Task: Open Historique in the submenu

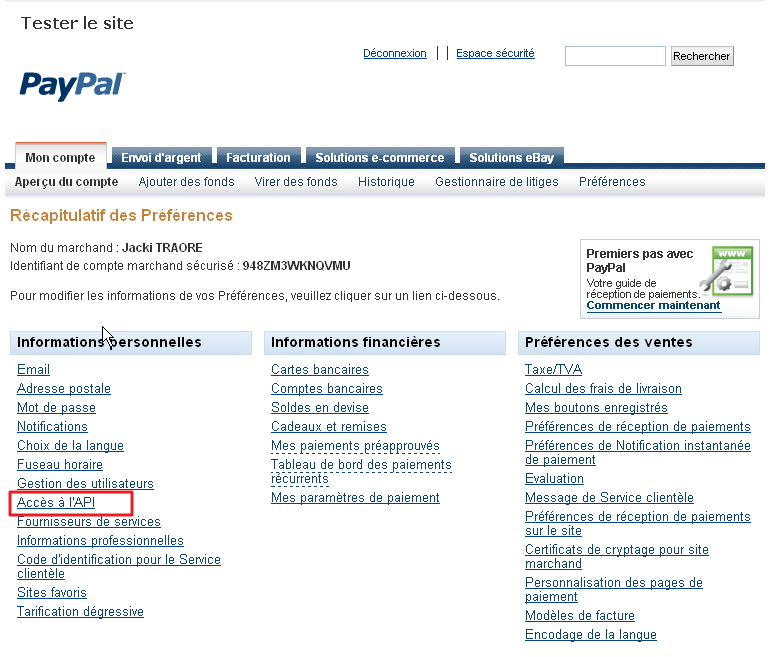Action: 386,182
